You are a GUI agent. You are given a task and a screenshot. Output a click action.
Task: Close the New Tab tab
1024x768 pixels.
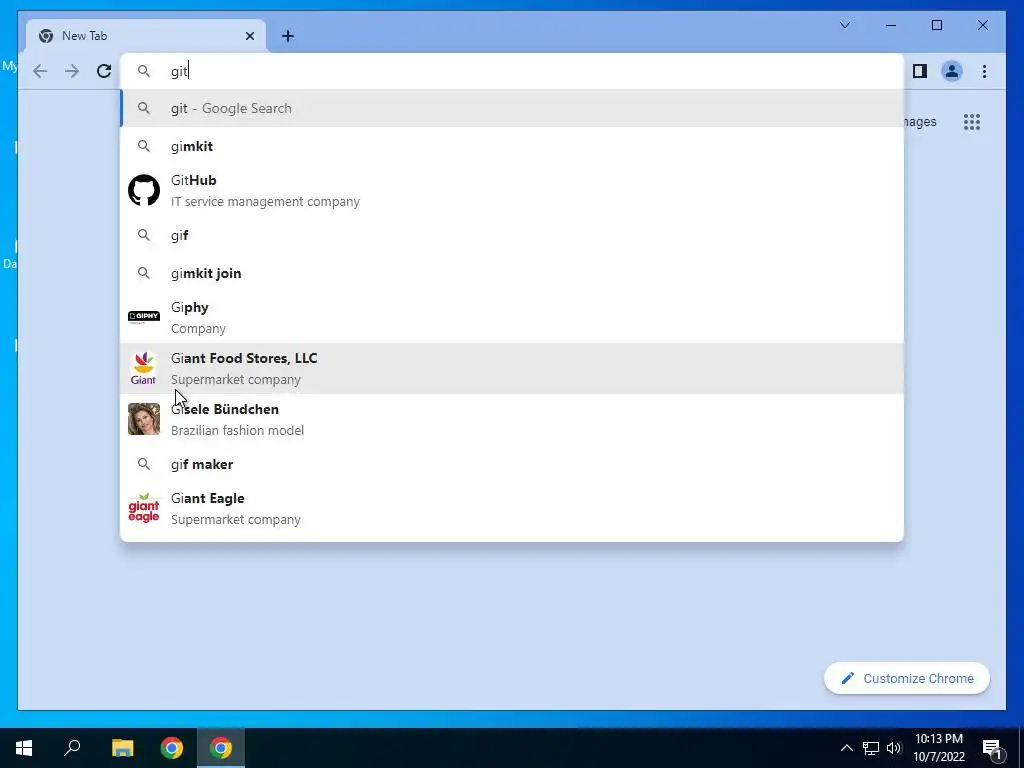click(x=249, y=36)
